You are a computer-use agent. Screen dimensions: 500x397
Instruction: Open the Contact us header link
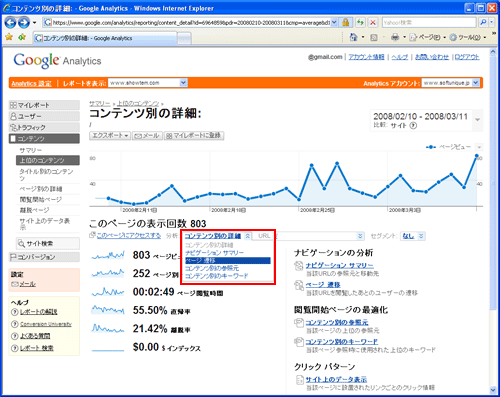(432, 57)
